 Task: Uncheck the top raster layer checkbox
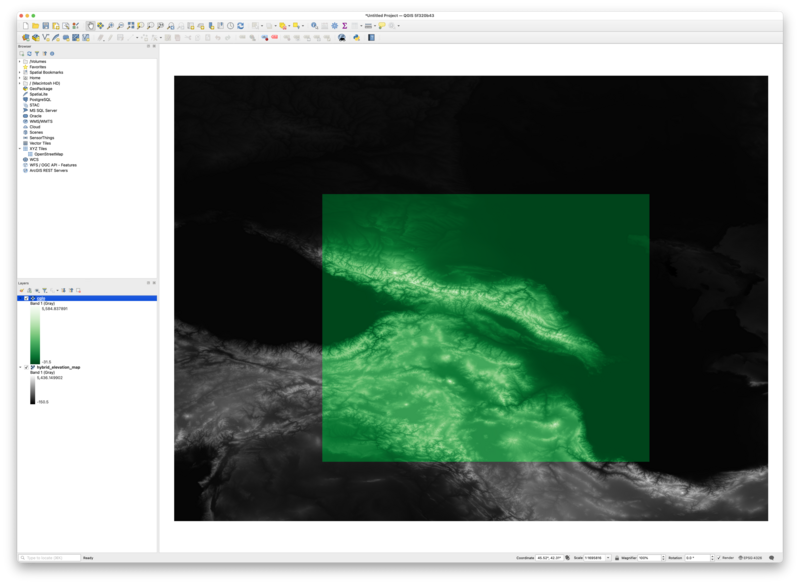[25, 298]
